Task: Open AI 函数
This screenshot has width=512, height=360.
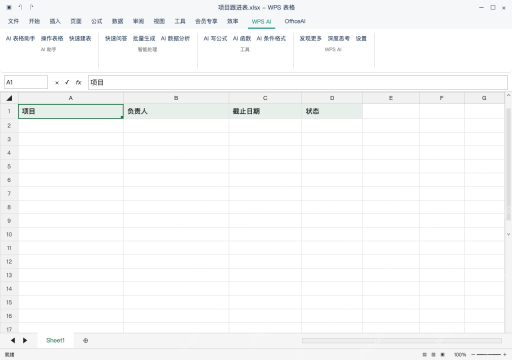Action: pos(242,39)
